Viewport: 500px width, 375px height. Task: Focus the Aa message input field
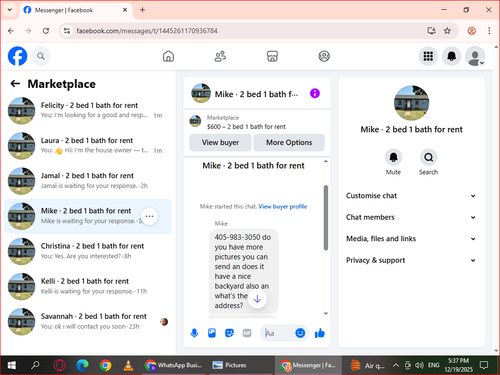point(278,333)
